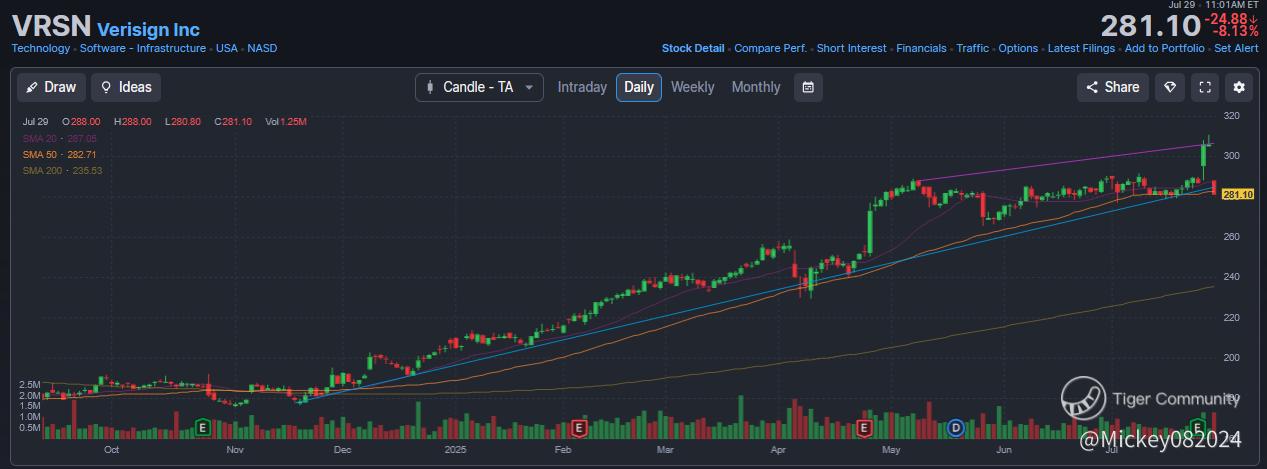Open the Ideas lightbulb button
The image size is (1267, 469).
click(x=126, y=87)
